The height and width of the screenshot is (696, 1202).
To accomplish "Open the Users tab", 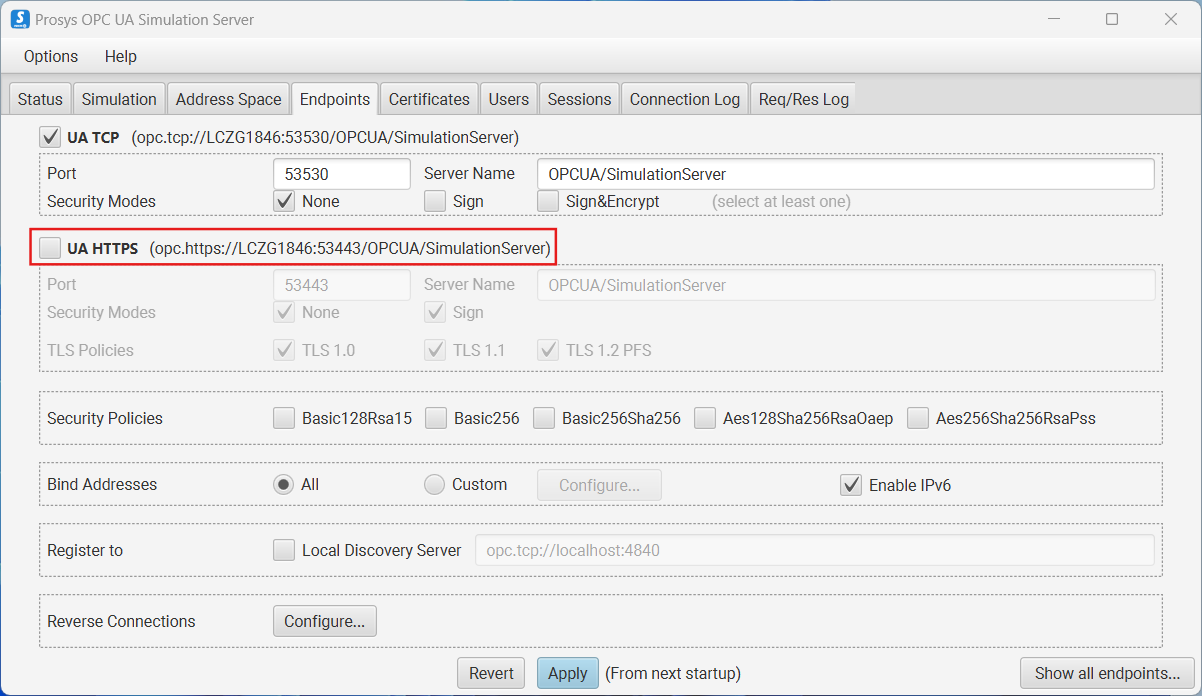I will pyautogui.click(x=509, y=99).
